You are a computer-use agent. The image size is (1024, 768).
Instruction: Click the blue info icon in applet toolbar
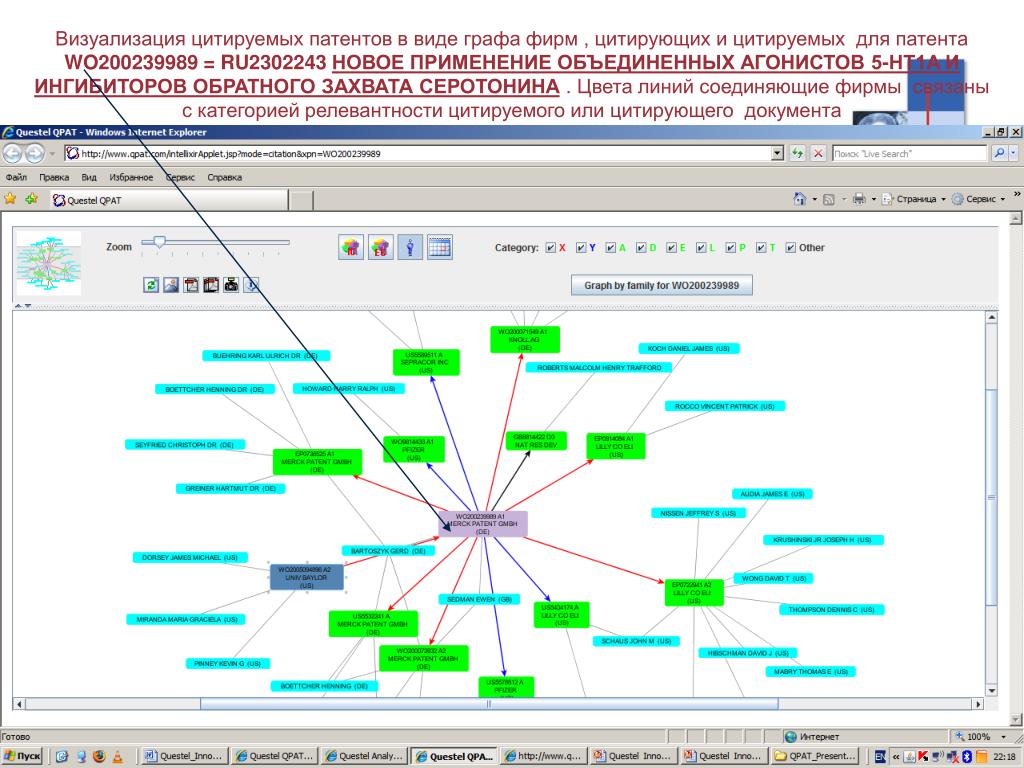click(251, 285)
